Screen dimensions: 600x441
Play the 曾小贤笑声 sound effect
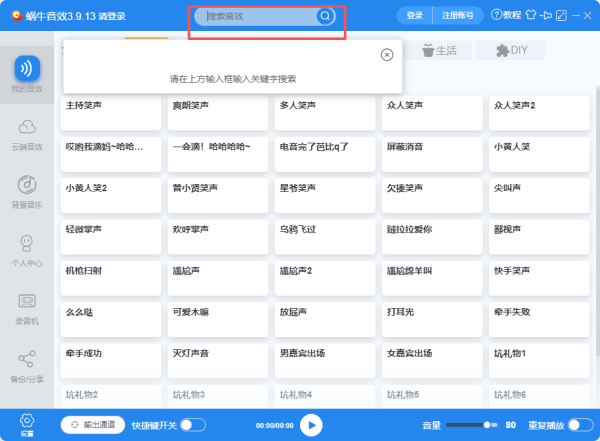coord(218,196)
